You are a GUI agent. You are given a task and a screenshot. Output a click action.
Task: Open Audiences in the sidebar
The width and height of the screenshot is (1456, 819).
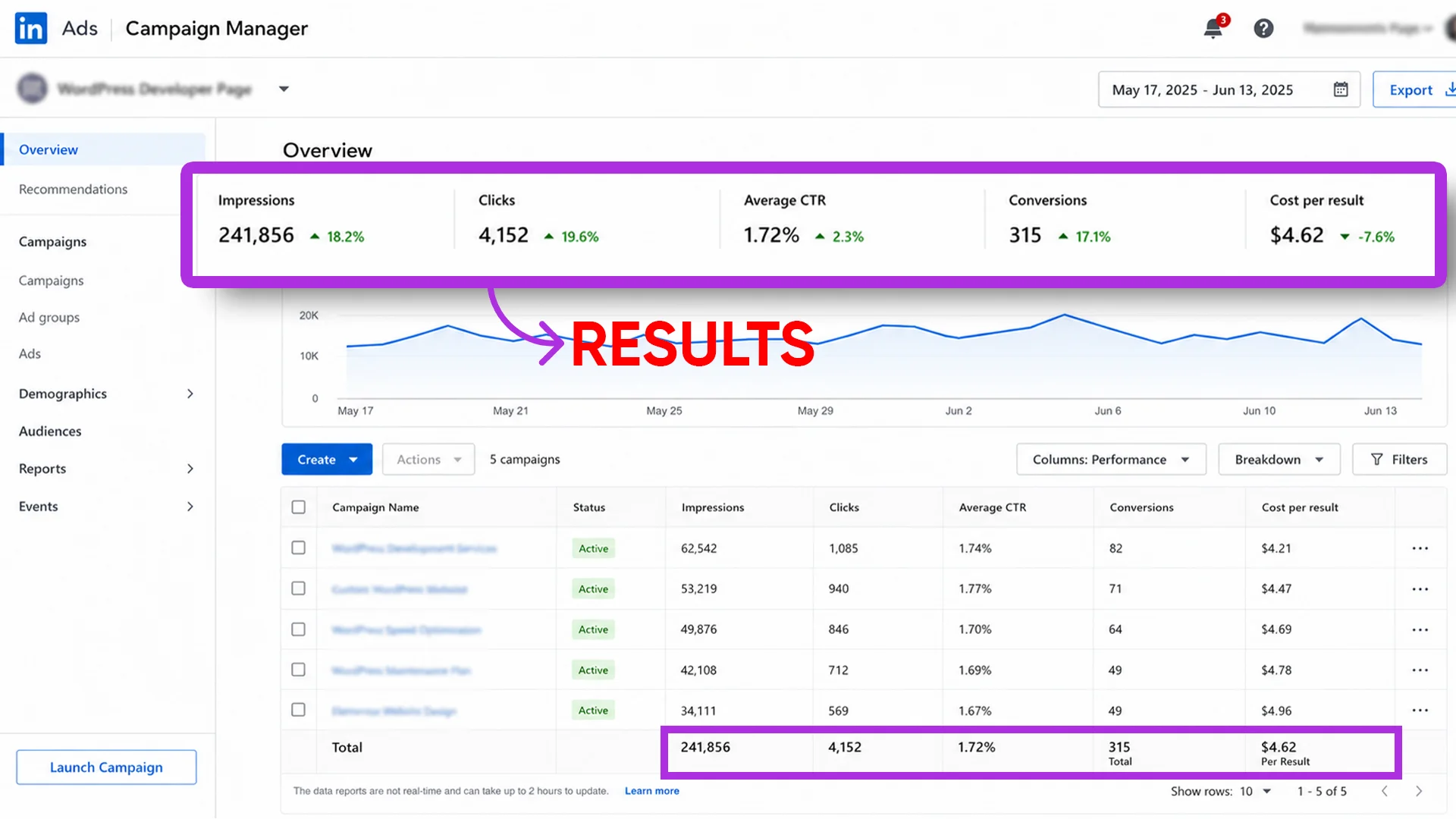click(x=50, y=431)
